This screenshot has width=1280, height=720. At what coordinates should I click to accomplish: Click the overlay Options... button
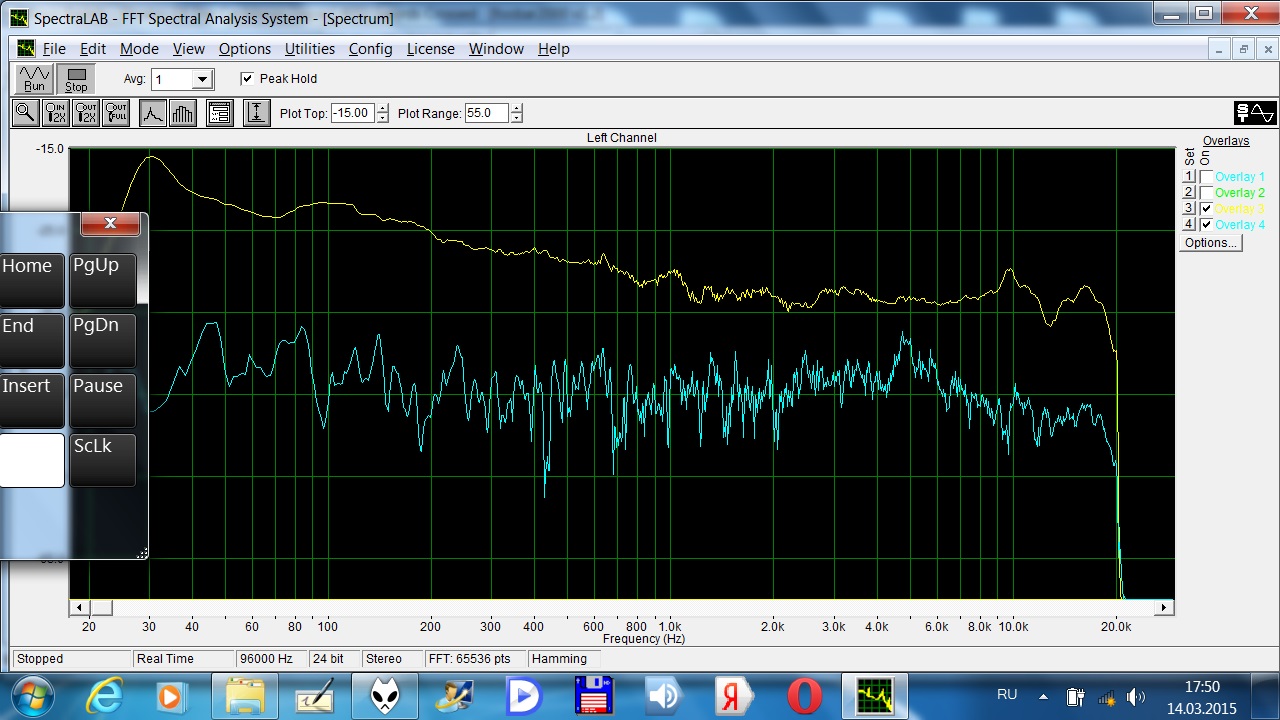(x=1210, y=243)
